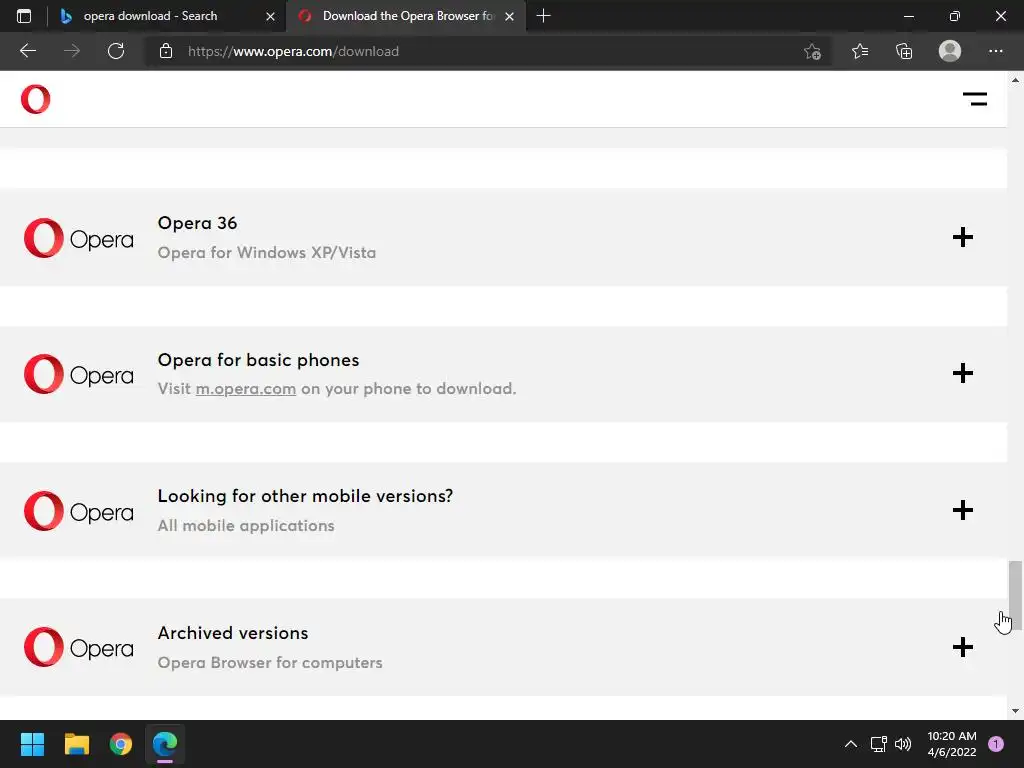Expand Opera for basic phones section
Screen dimensions: 1024x768
point(963,374)
